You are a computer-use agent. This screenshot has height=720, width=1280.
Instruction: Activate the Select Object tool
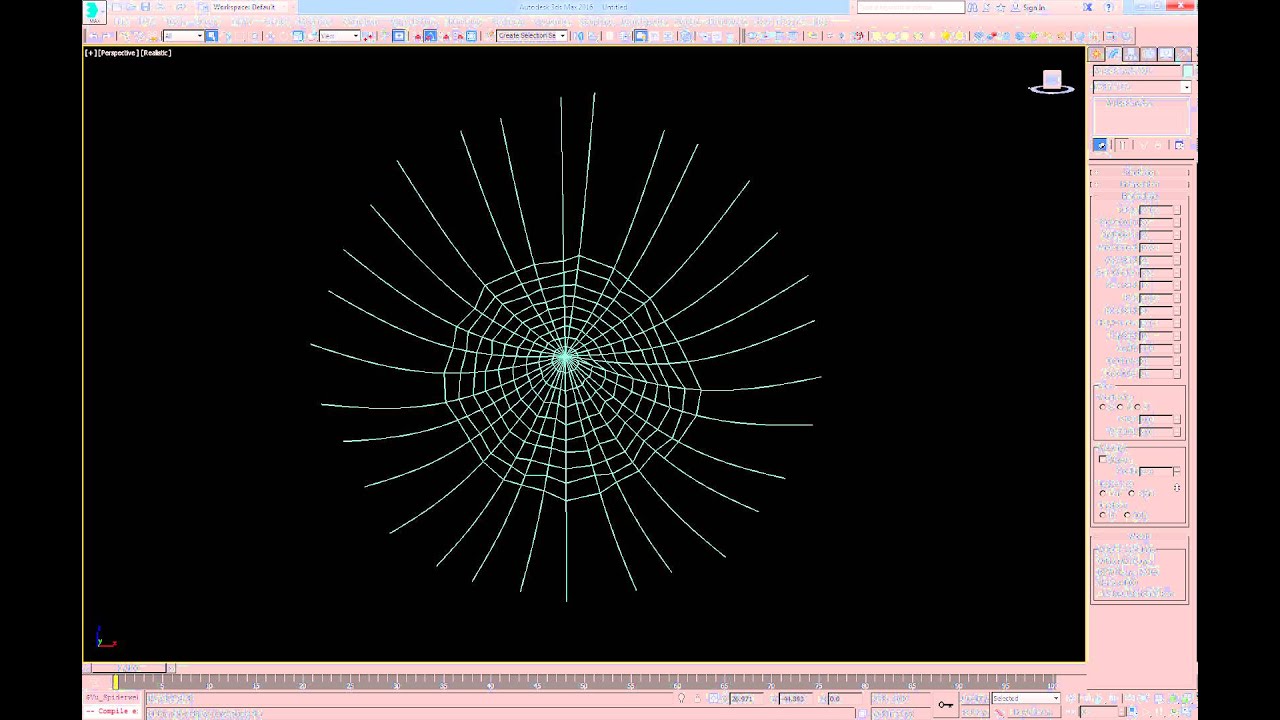click(211, 36)
